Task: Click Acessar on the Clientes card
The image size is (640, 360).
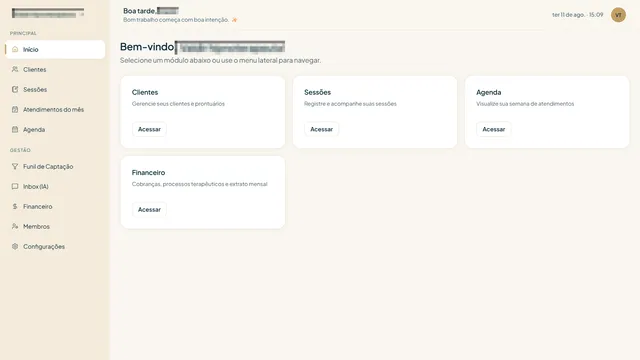Action: (149, 129)
